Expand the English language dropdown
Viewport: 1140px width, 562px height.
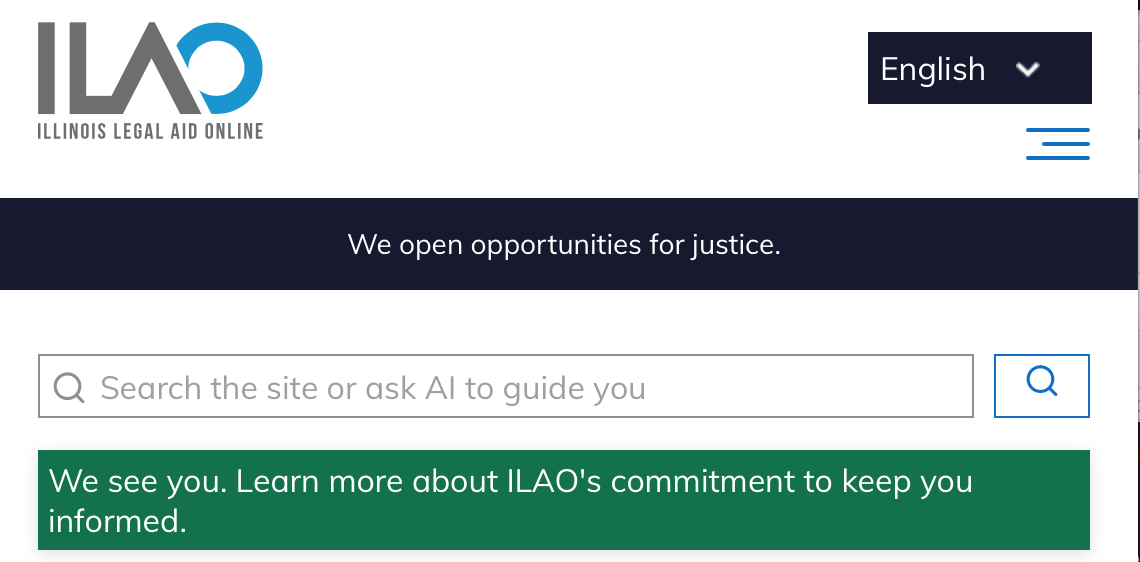pos(979,68)
